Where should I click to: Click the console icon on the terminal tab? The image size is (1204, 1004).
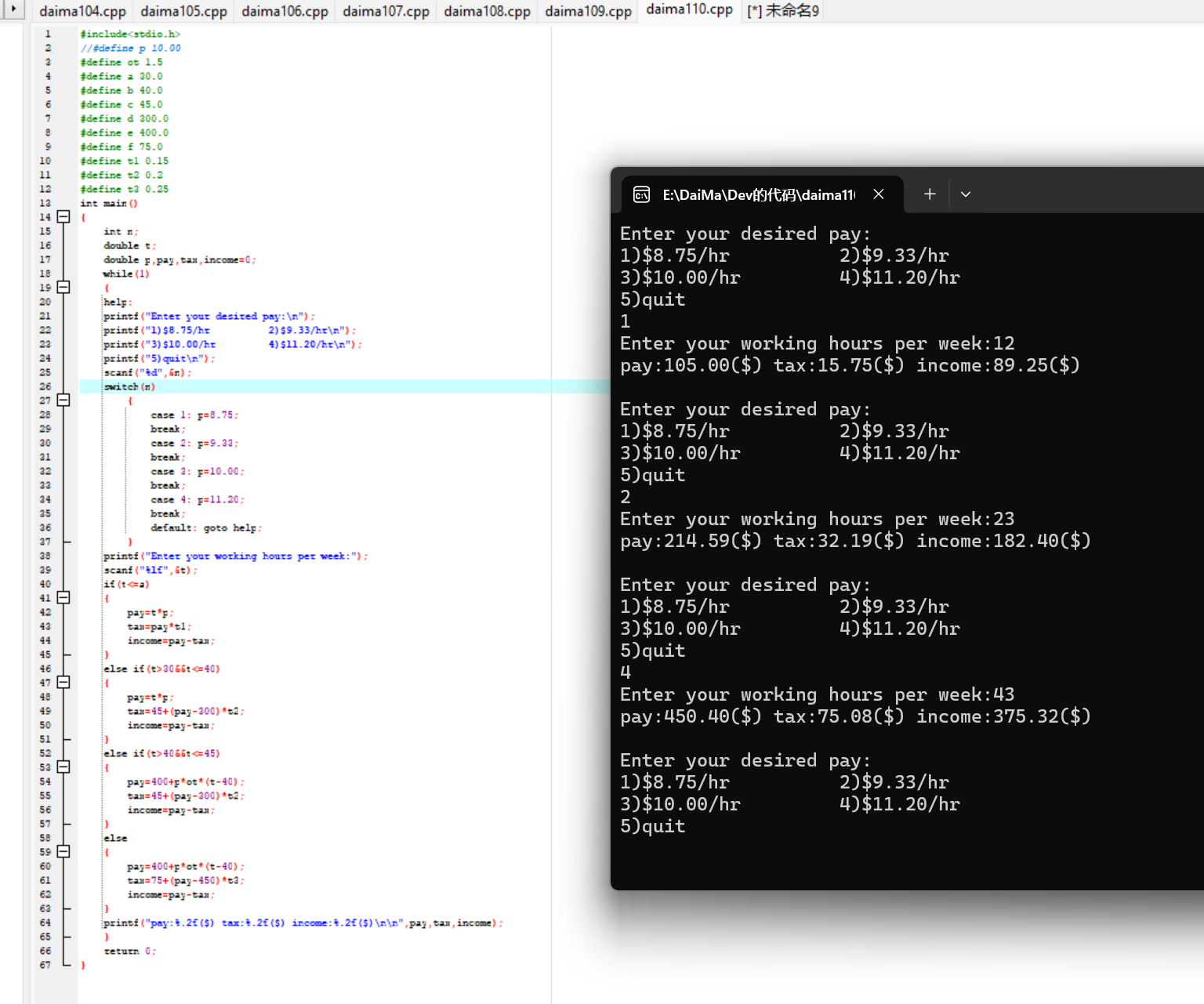pyautogui.click(x=641, y=194)
